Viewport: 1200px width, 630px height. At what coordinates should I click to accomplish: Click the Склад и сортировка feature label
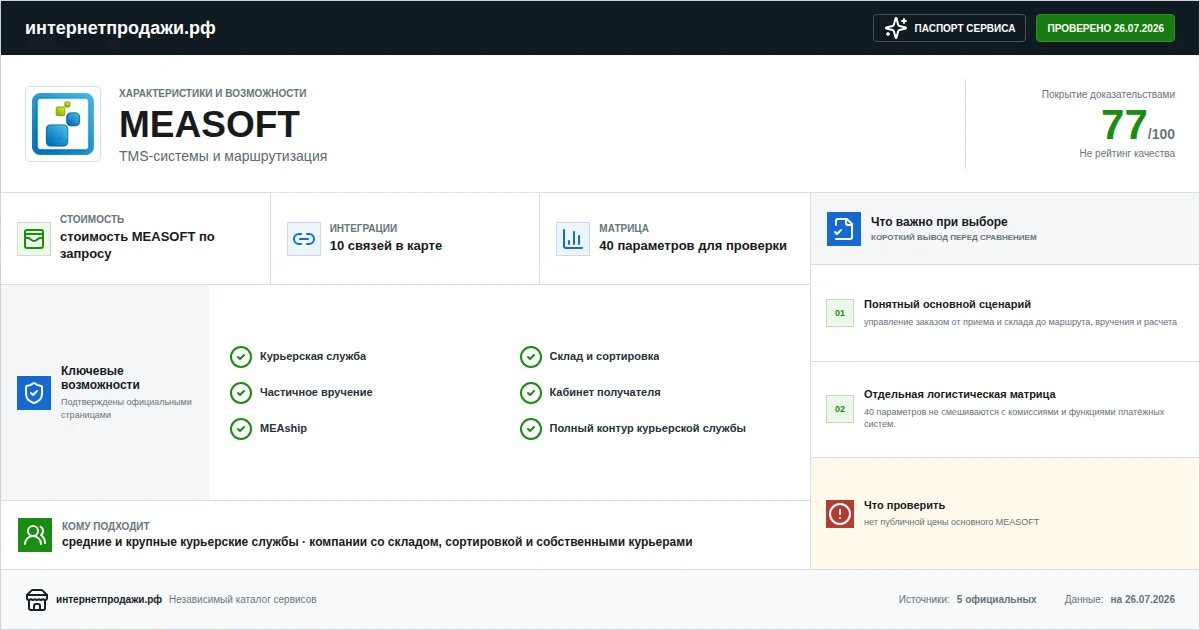click(604, 356)
